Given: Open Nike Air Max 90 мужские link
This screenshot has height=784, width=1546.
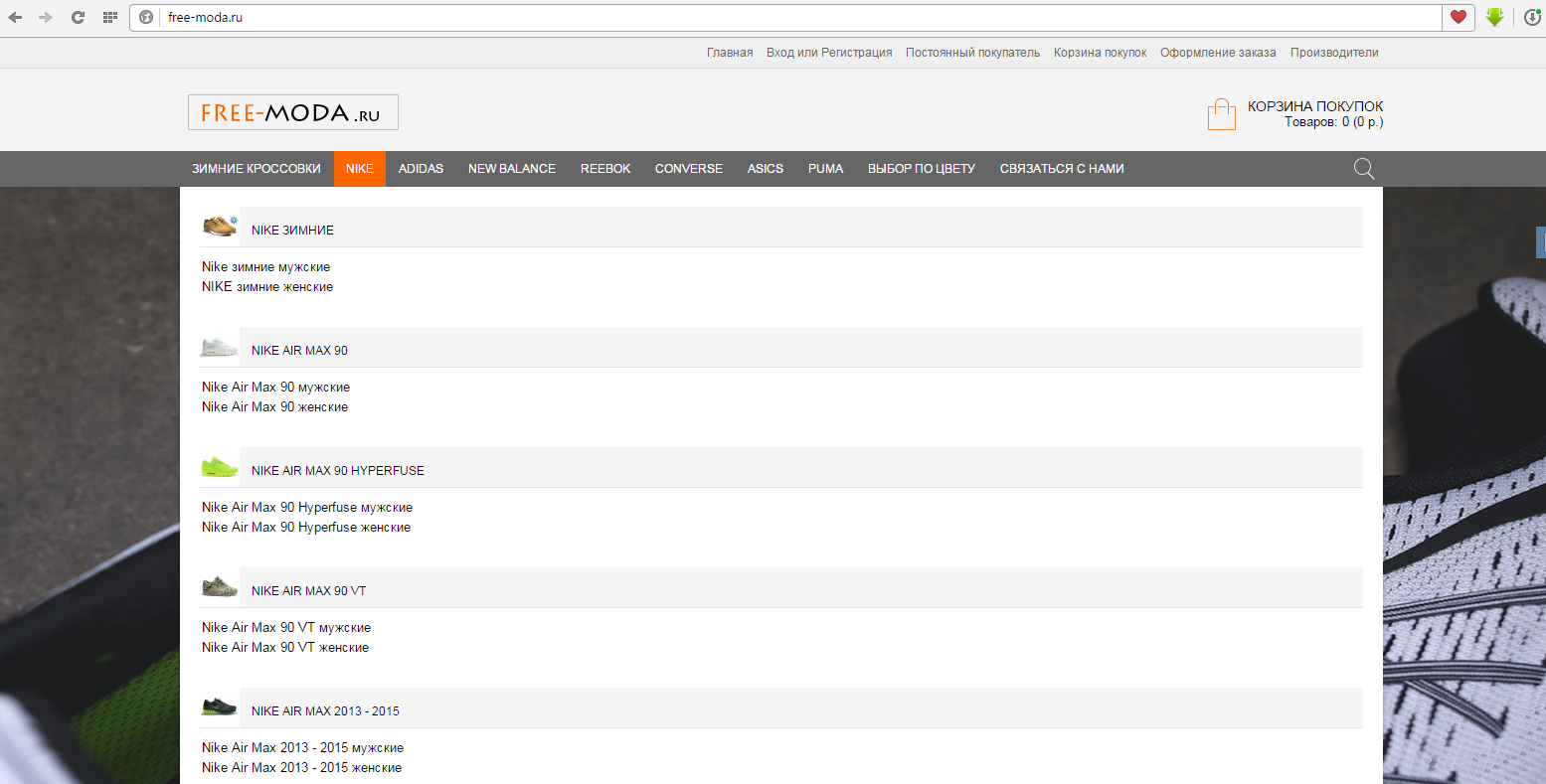Looking at the screenshot, I should click(x=275, y=388).
